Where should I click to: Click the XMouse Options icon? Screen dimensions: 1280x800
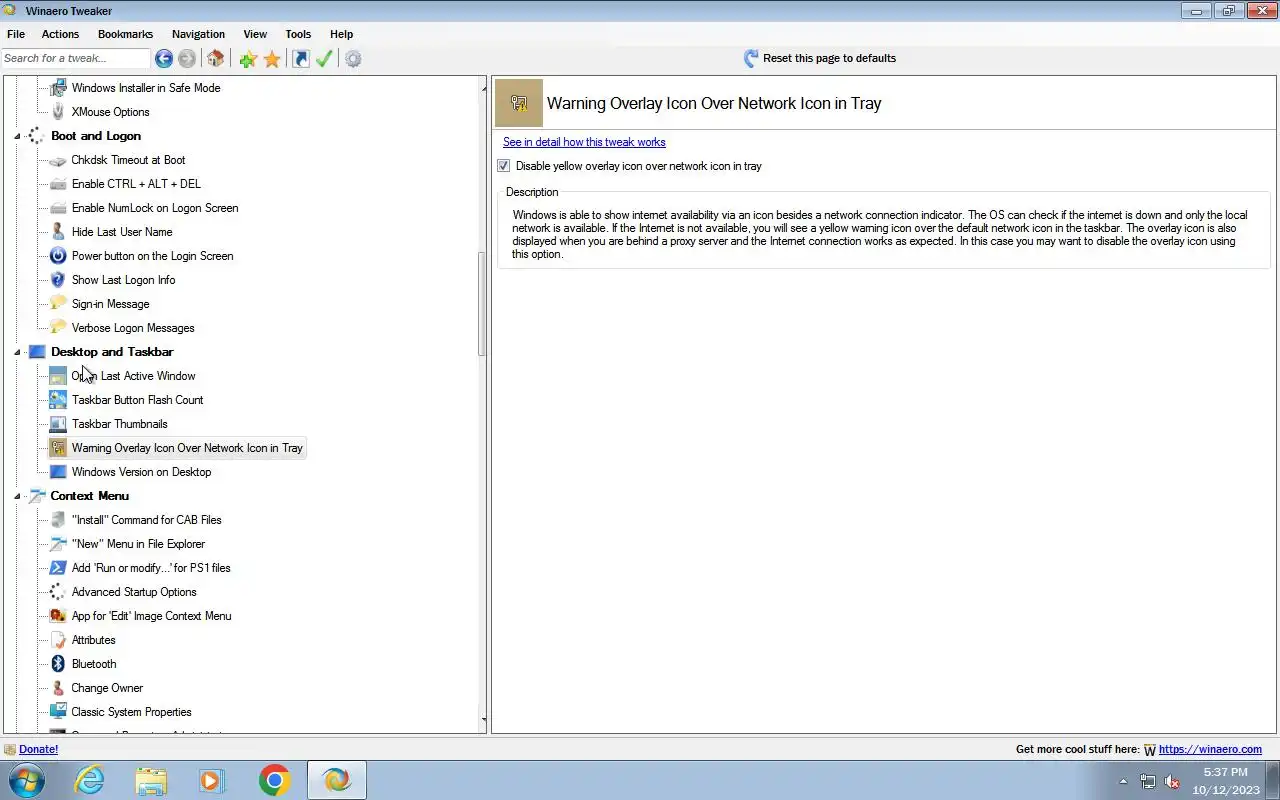pyautogui.click(x=58, y=112)
